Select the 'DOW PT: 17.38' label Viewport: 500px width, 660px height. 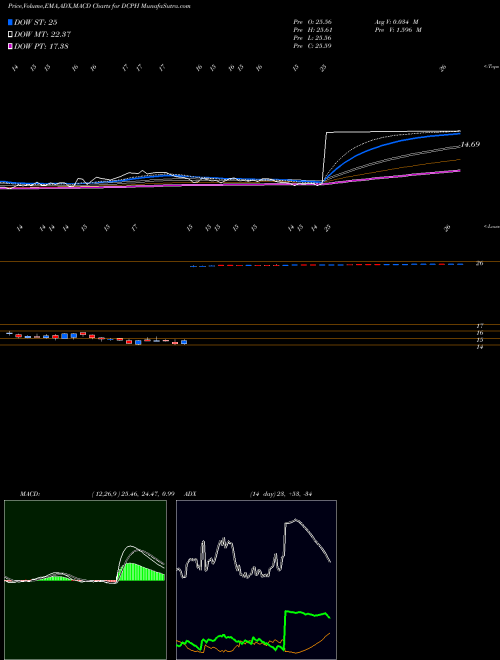[41, 46]
